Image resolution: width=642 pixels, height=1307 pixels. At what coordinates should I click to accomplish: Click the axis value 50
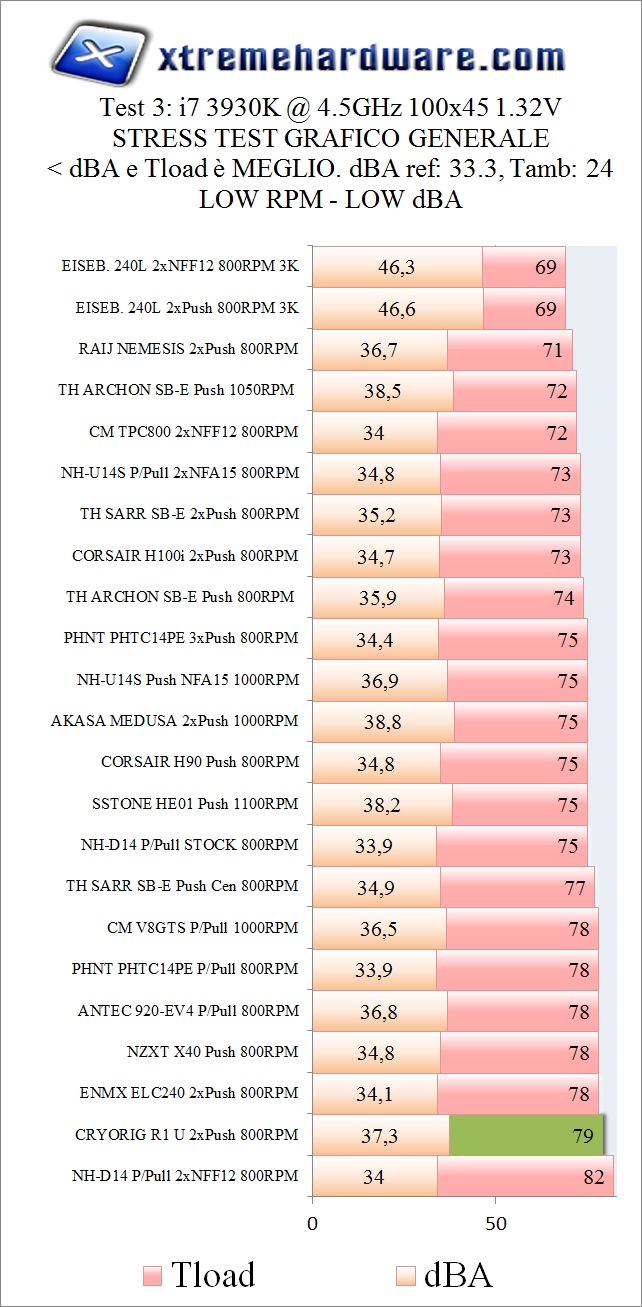click(x=495, y=1223)
